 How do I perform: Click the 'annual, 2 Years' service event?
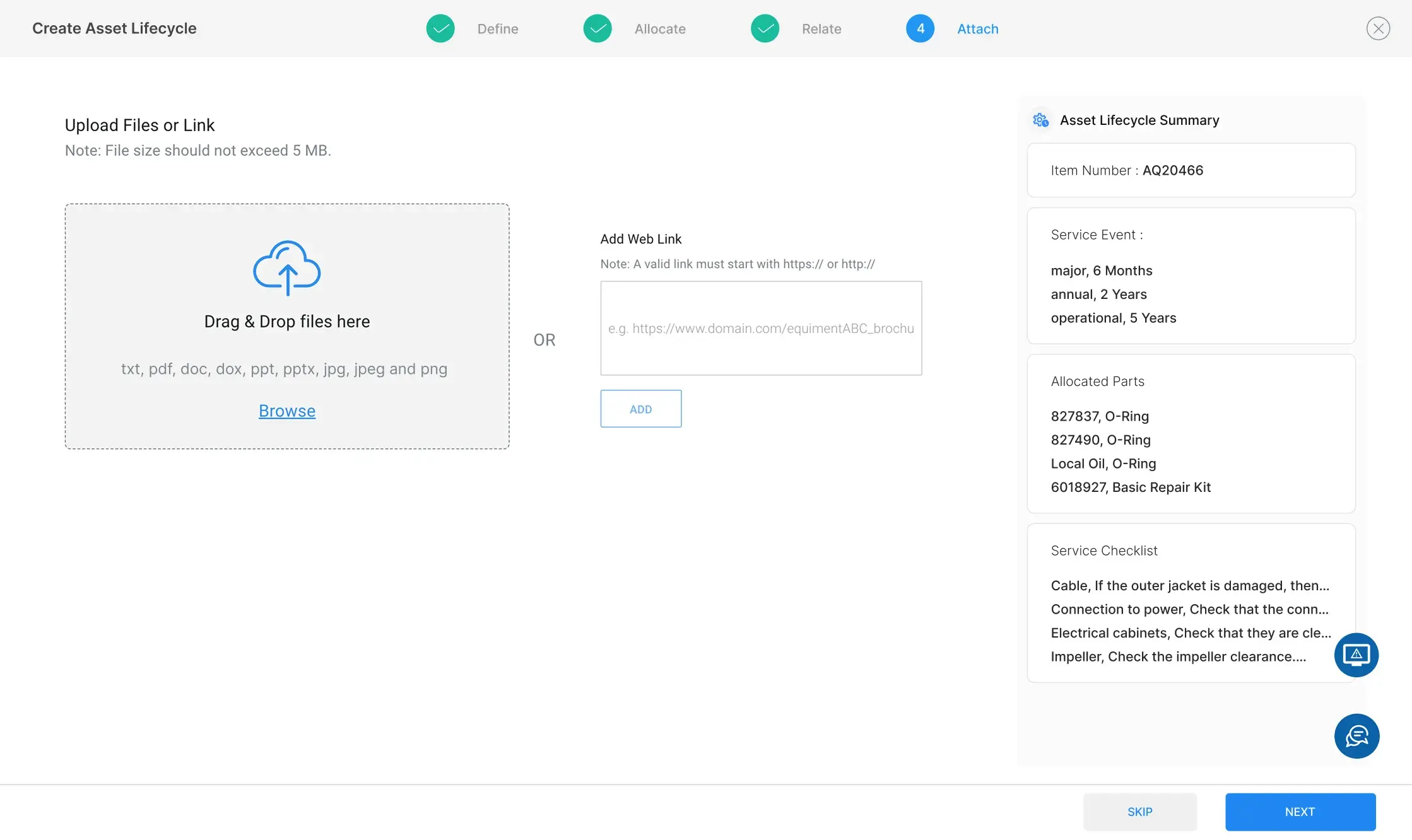pos(1098,295)
